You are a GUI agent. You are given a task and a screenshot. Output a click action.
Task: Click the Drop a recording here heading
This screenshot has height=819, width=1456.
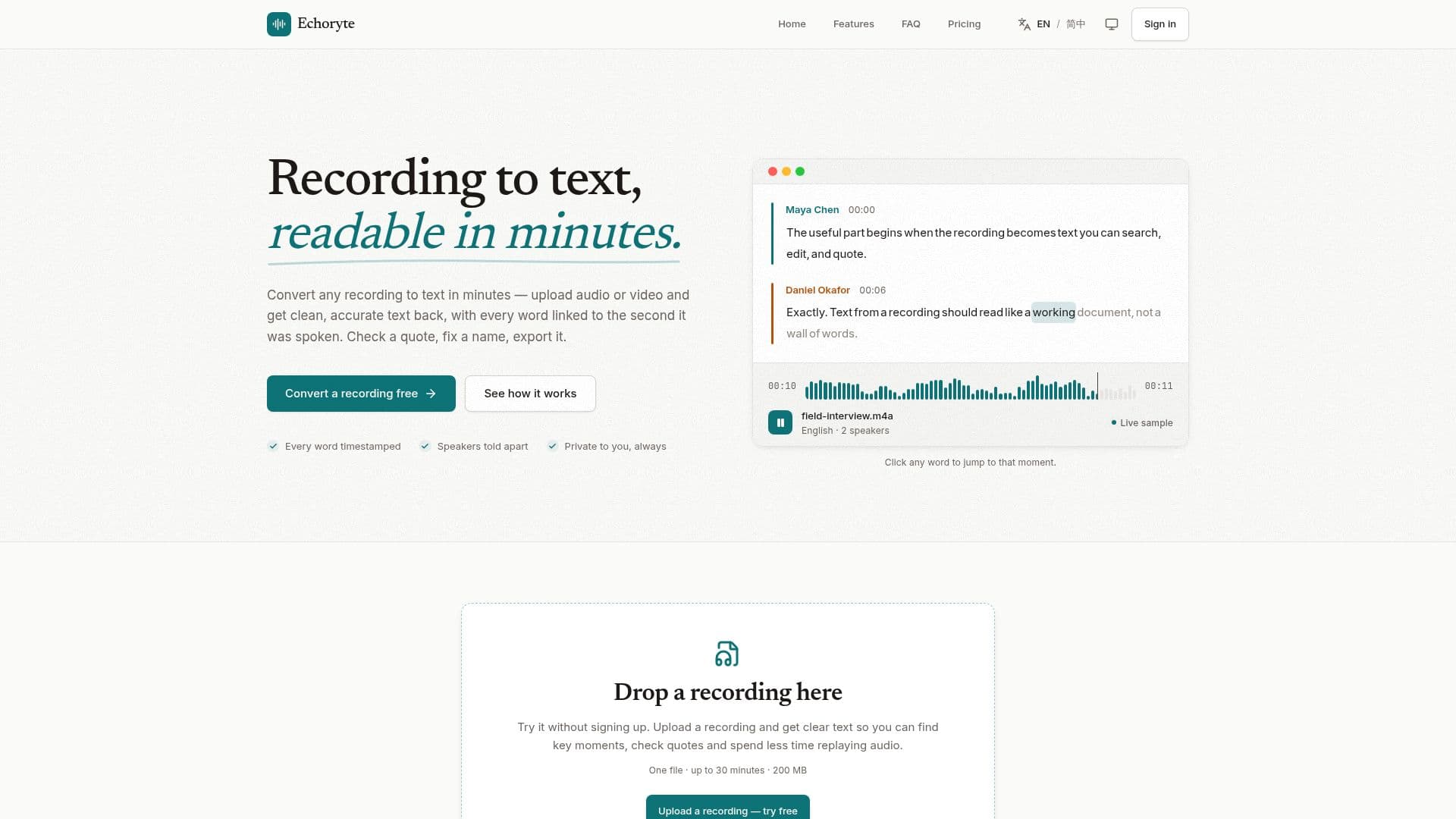[728, 692]
